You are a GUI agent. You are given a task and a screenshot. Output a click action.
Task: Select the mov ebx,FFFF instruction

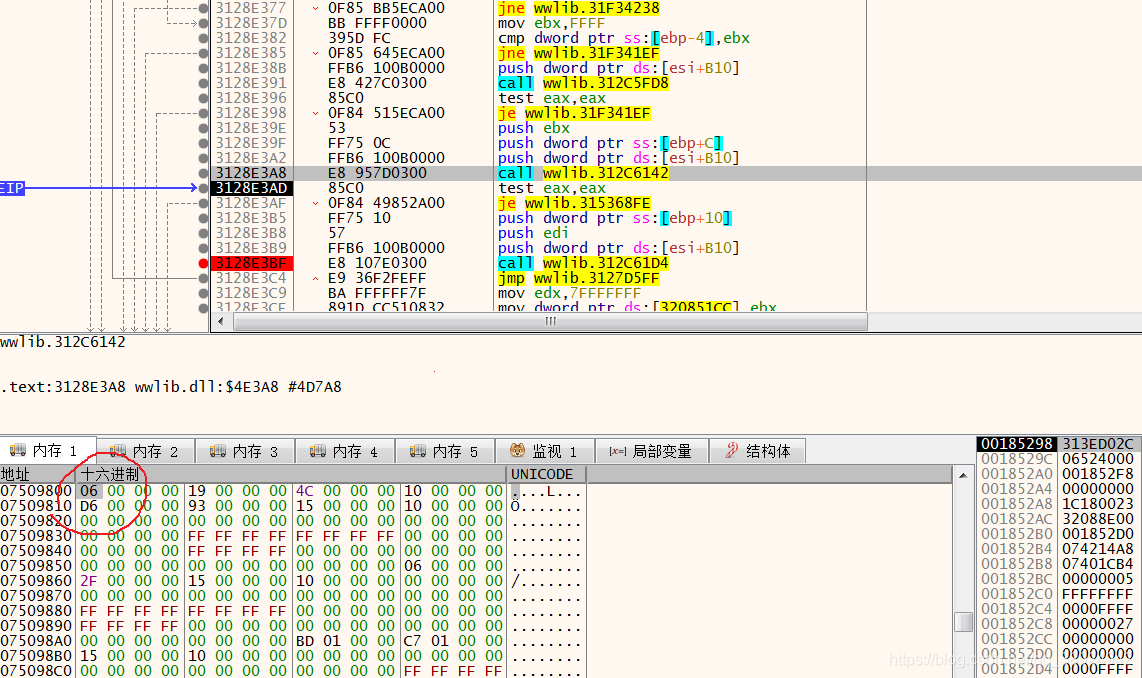click(x=551, y=23)
